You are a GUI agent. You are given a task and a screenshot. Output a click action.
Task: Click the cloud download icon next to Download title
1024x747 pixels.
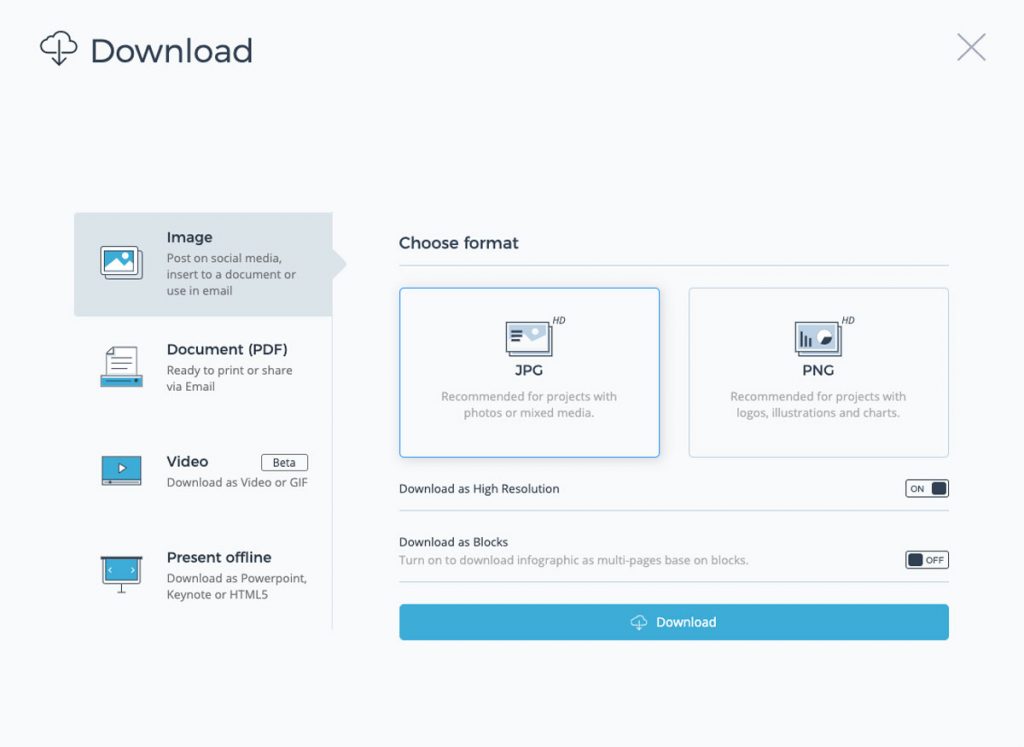[59, 49]
